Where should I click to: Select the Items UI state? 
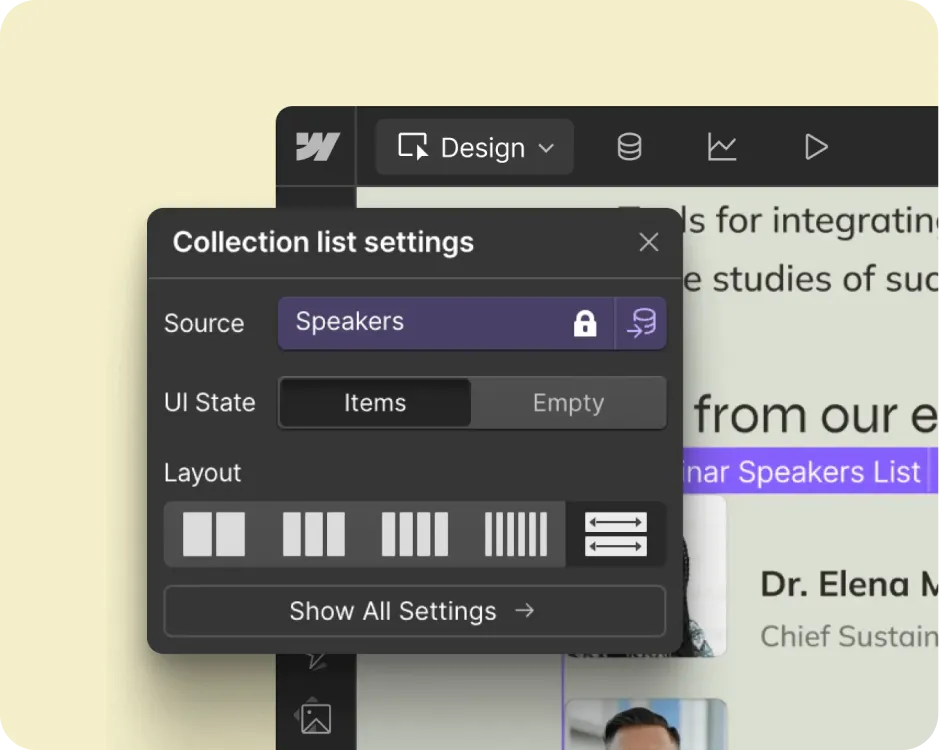click(375, 403)
